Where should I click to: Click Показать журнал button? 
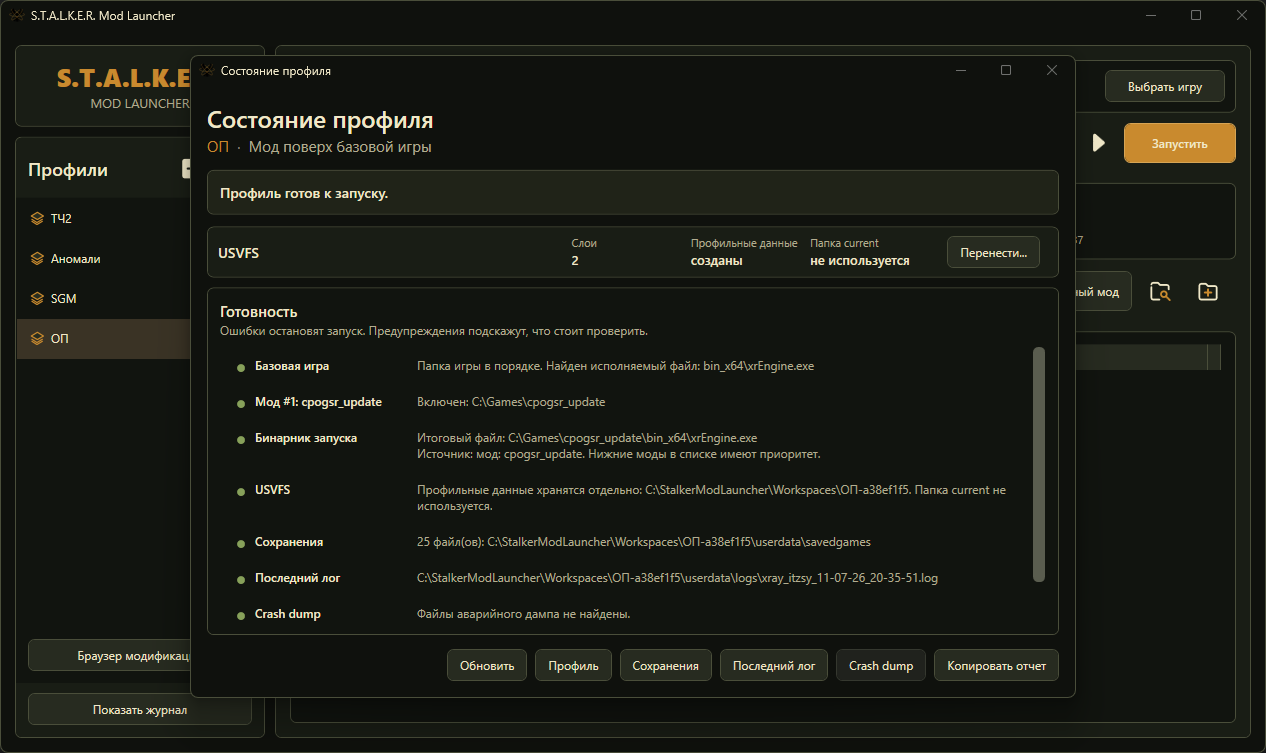coord(140,710)
